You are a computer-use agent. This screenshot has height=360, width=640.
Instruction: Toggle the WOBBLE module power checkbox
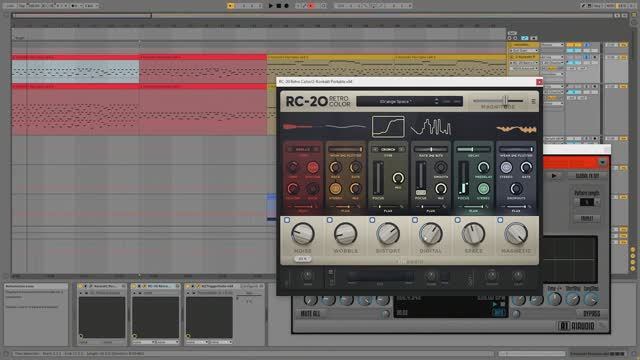tap(329, 220)
